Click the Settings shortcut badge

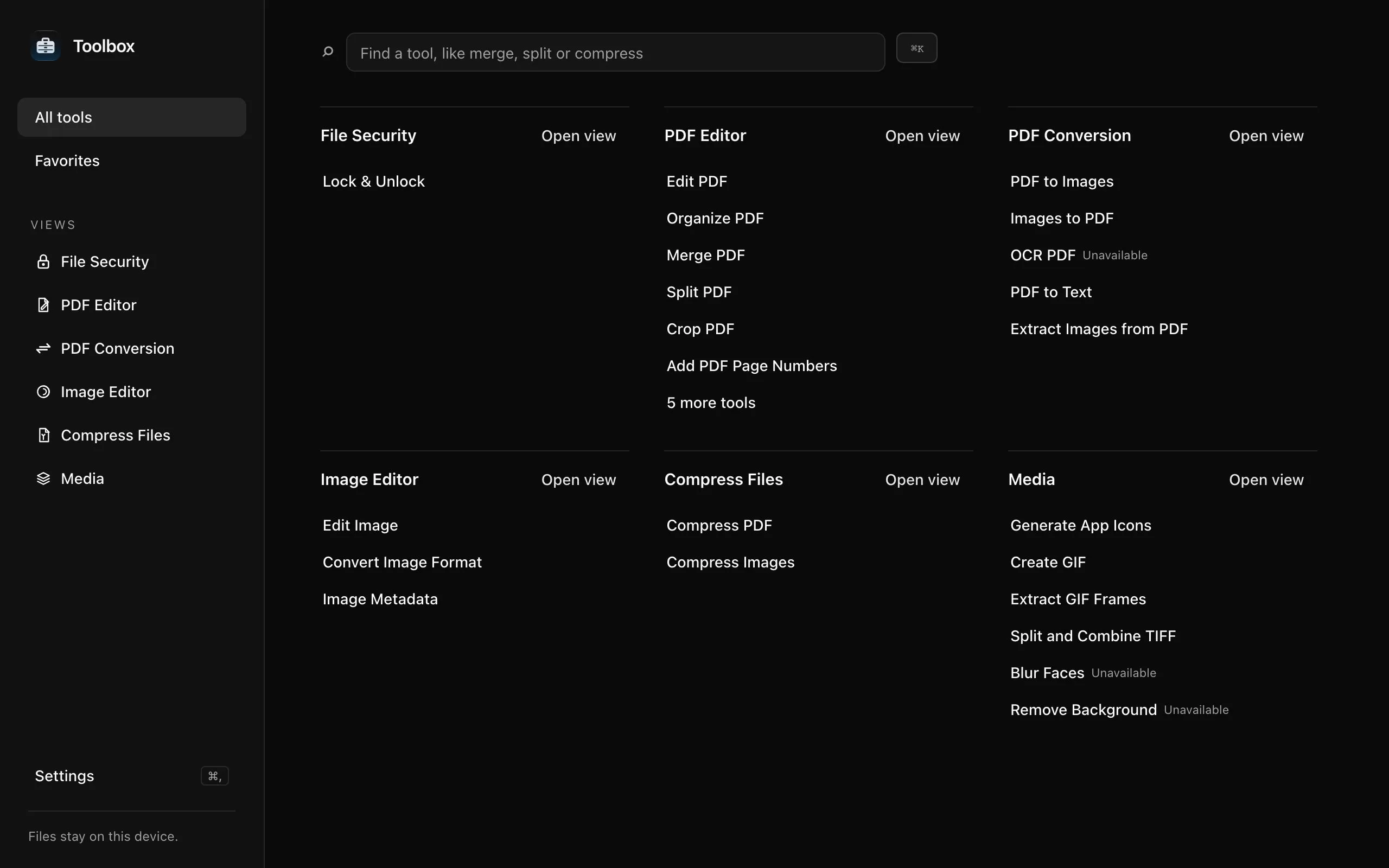coord(215,776)
